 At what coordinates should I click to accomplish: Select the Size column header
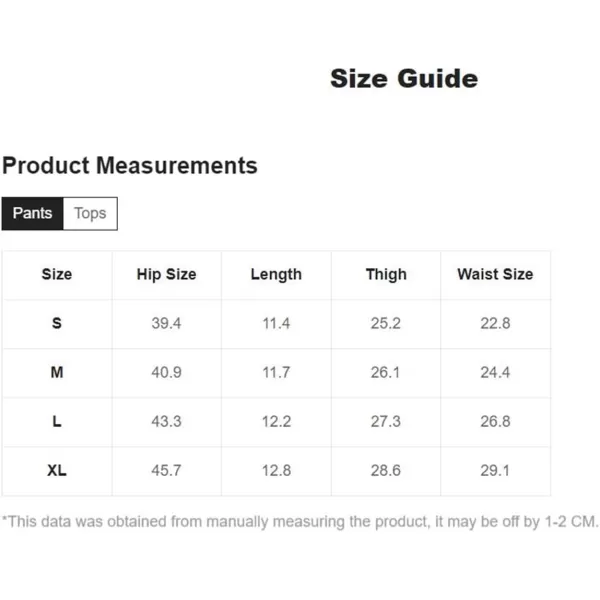[57, 274]
